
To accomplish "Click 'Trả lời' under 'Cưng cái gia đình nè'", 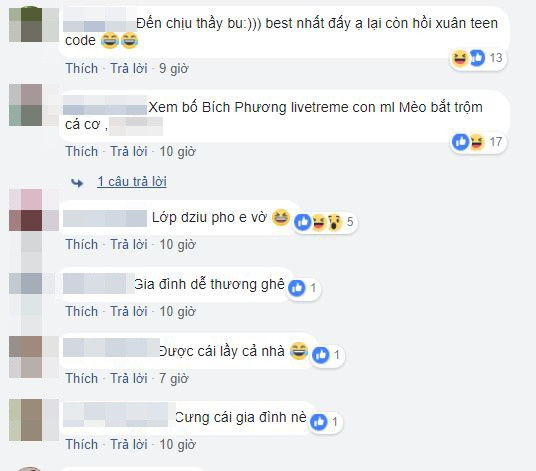I will 129,444.
